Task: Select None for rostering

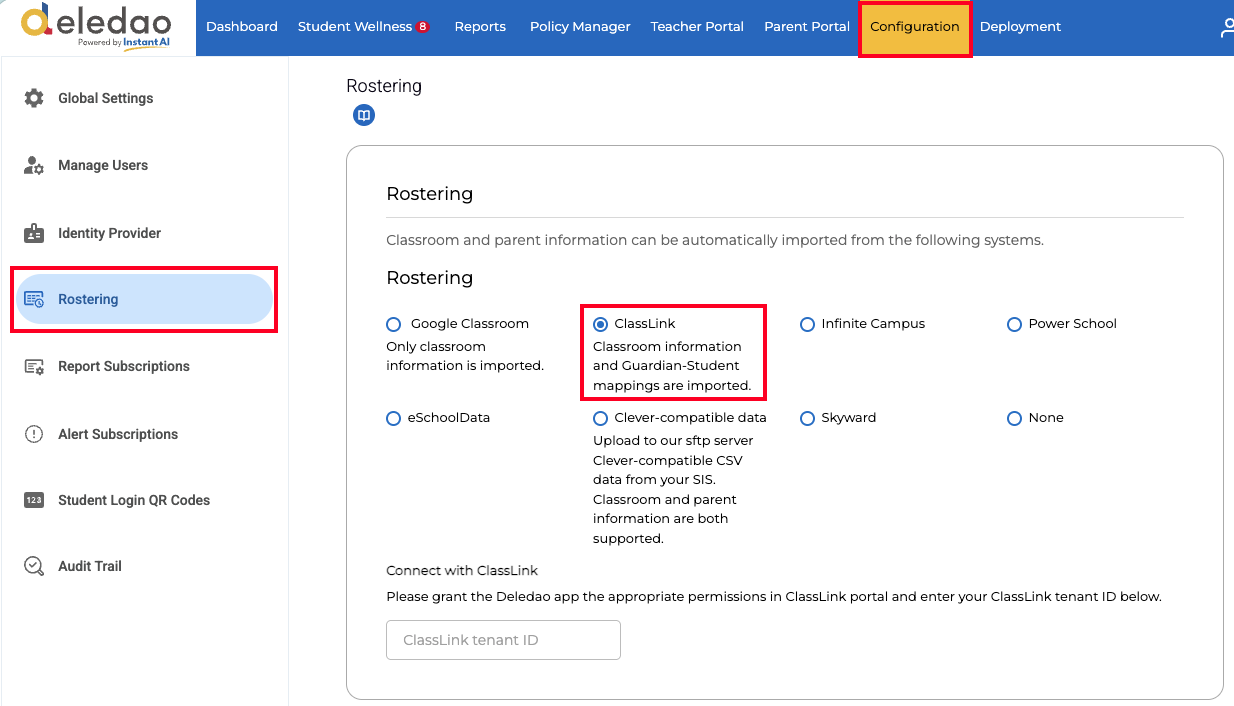Action: click(x=1014, y=418)
